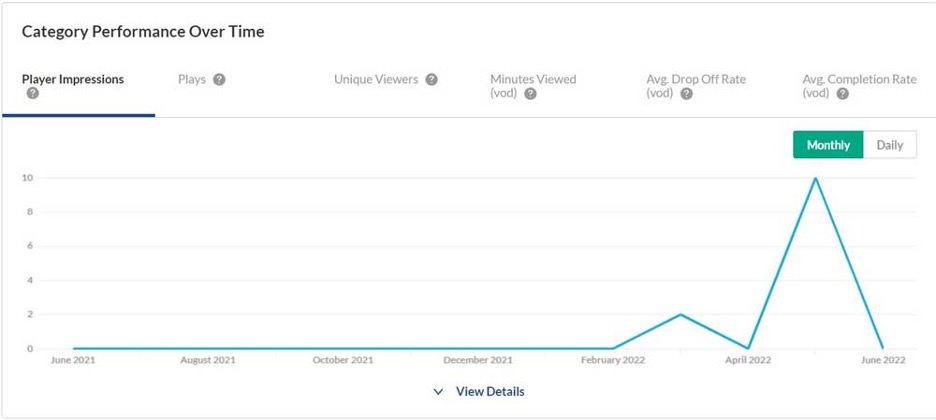Click the help icon beside Plays
Image resolution: width=936 pixels, height=420 pixels.
click(x=219, y=80)
